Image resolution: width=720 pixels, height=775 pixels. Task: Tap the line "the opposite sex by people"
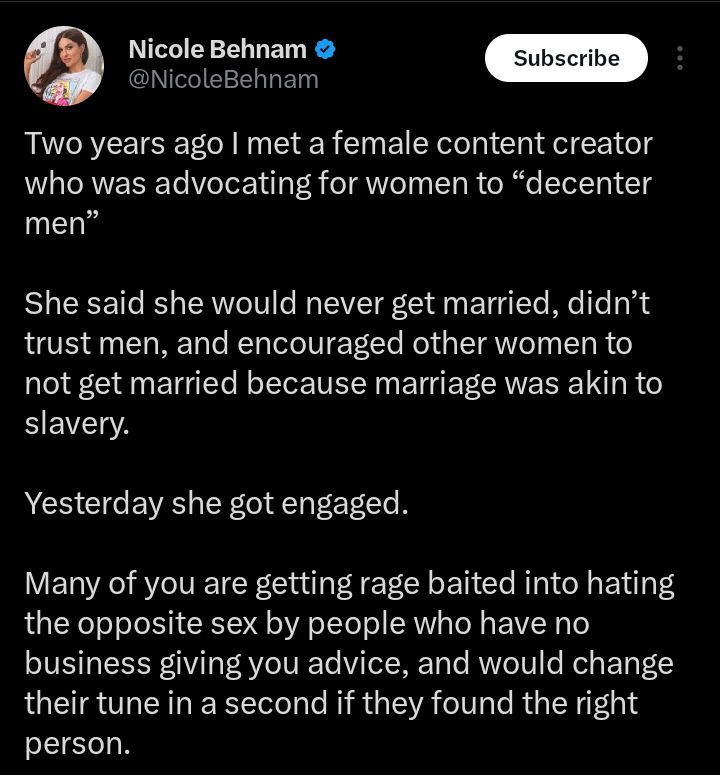click(x=306, y=622)
